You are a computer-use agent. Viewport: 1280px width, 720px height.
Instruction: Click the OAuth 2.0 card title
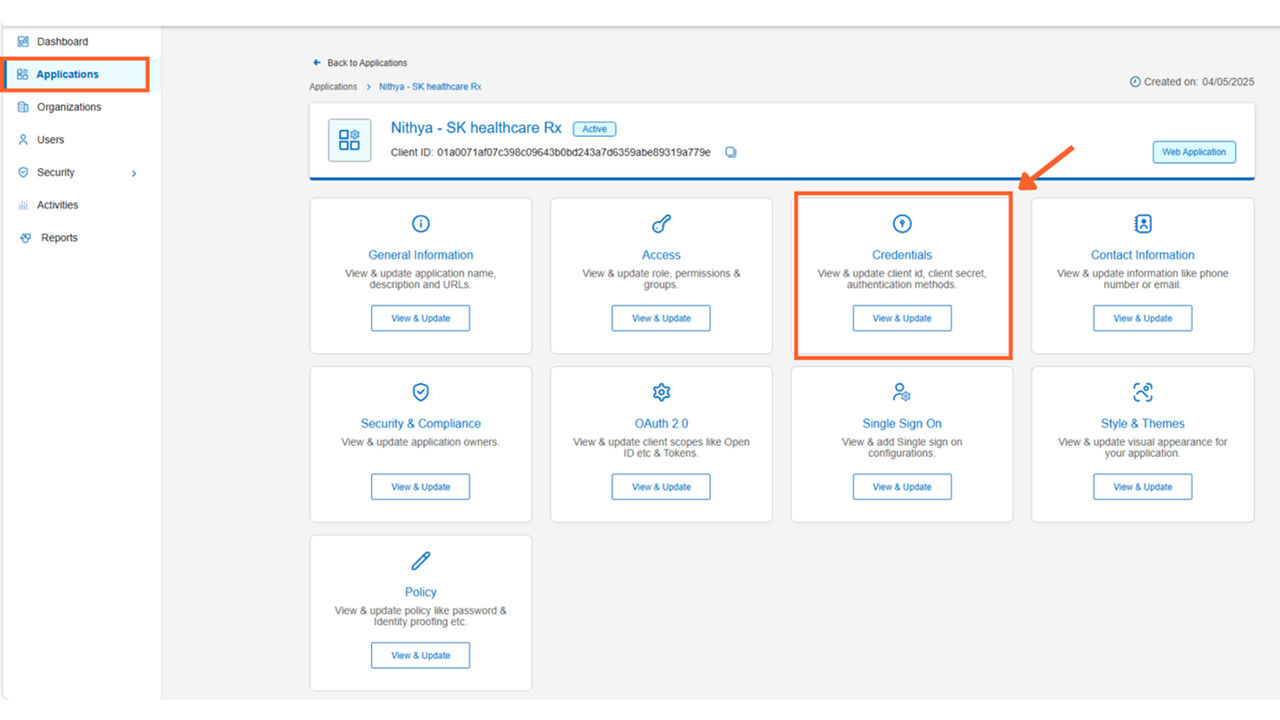[x=661, y=424]
